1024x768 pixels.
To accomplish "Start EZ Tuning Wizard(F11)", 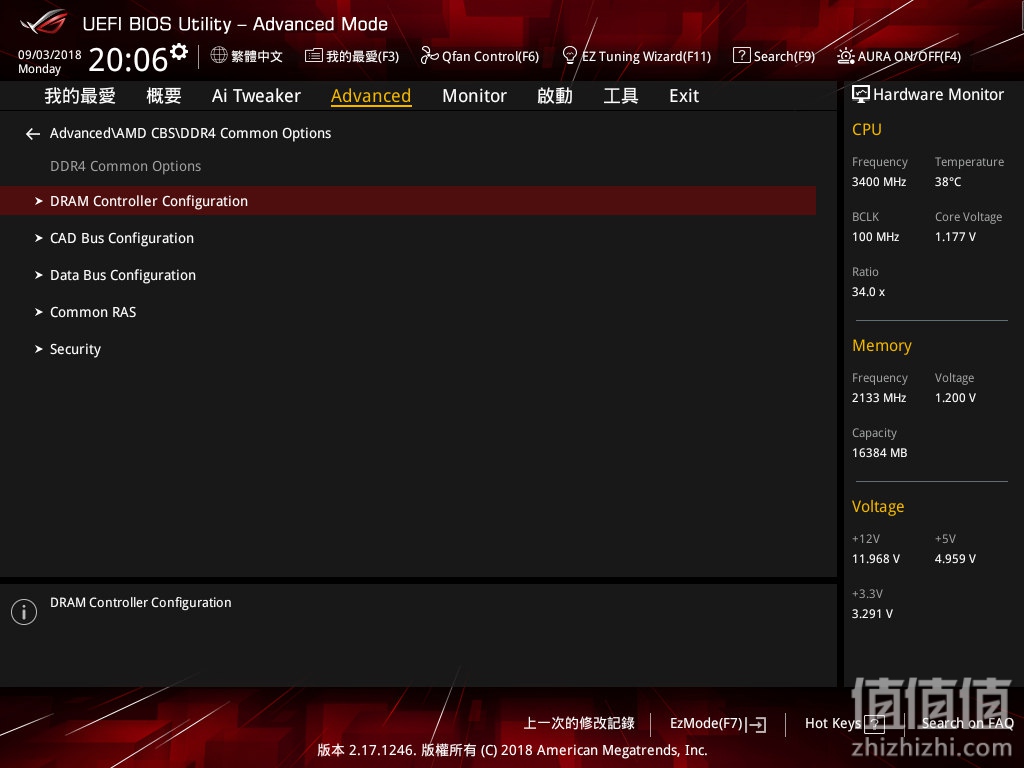I will 647,56.
